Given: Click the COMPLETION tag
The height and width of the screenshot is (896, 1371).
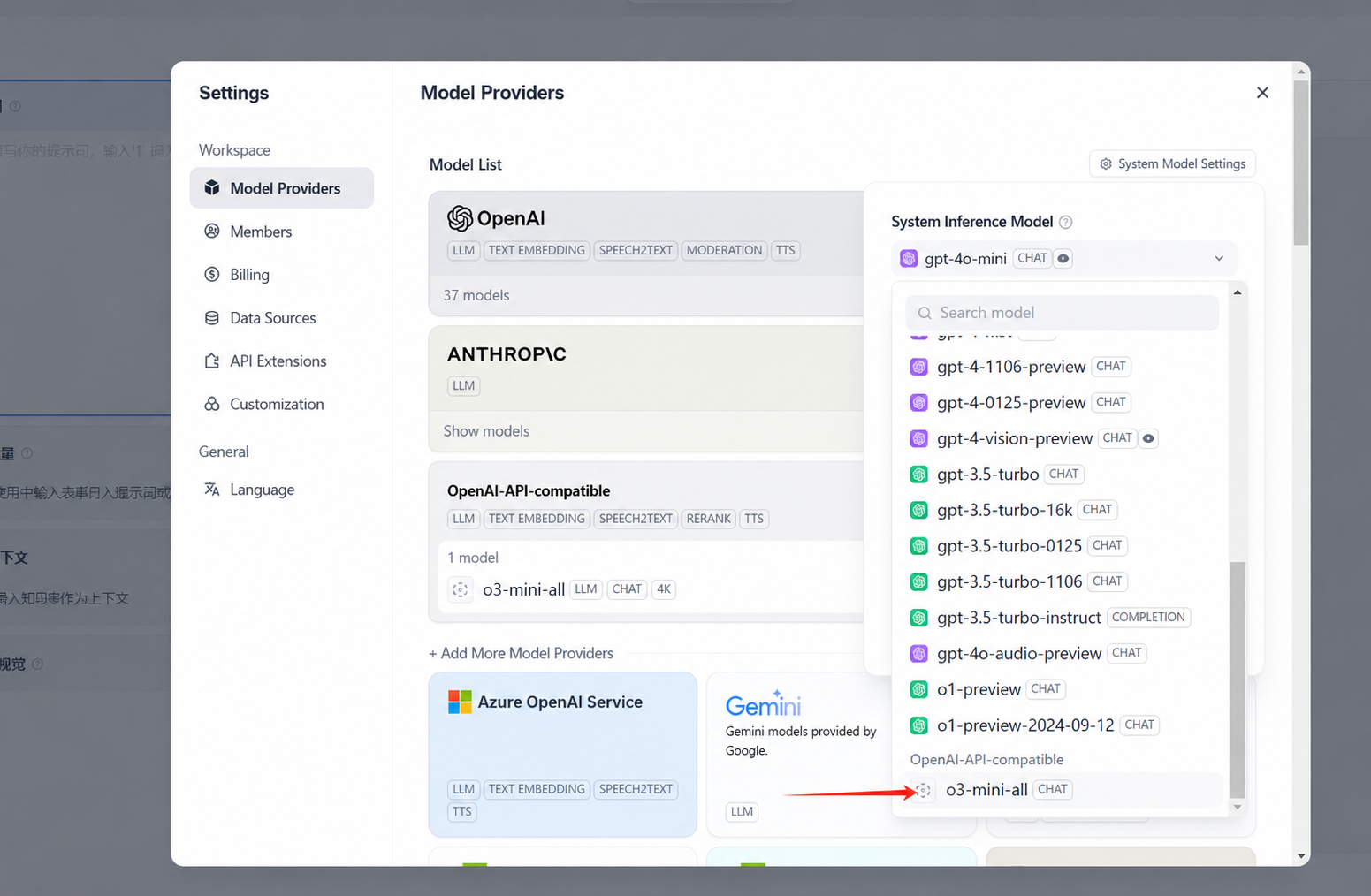Looking at the screenshot, I should [1148, 618].
